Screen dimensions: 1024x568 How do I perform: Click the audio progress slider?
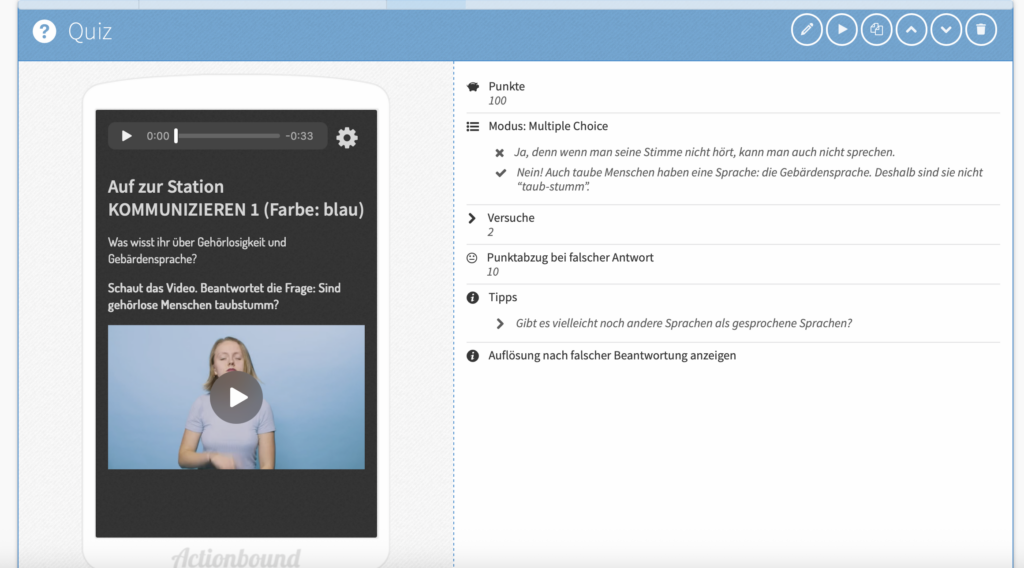coord(227,136)
